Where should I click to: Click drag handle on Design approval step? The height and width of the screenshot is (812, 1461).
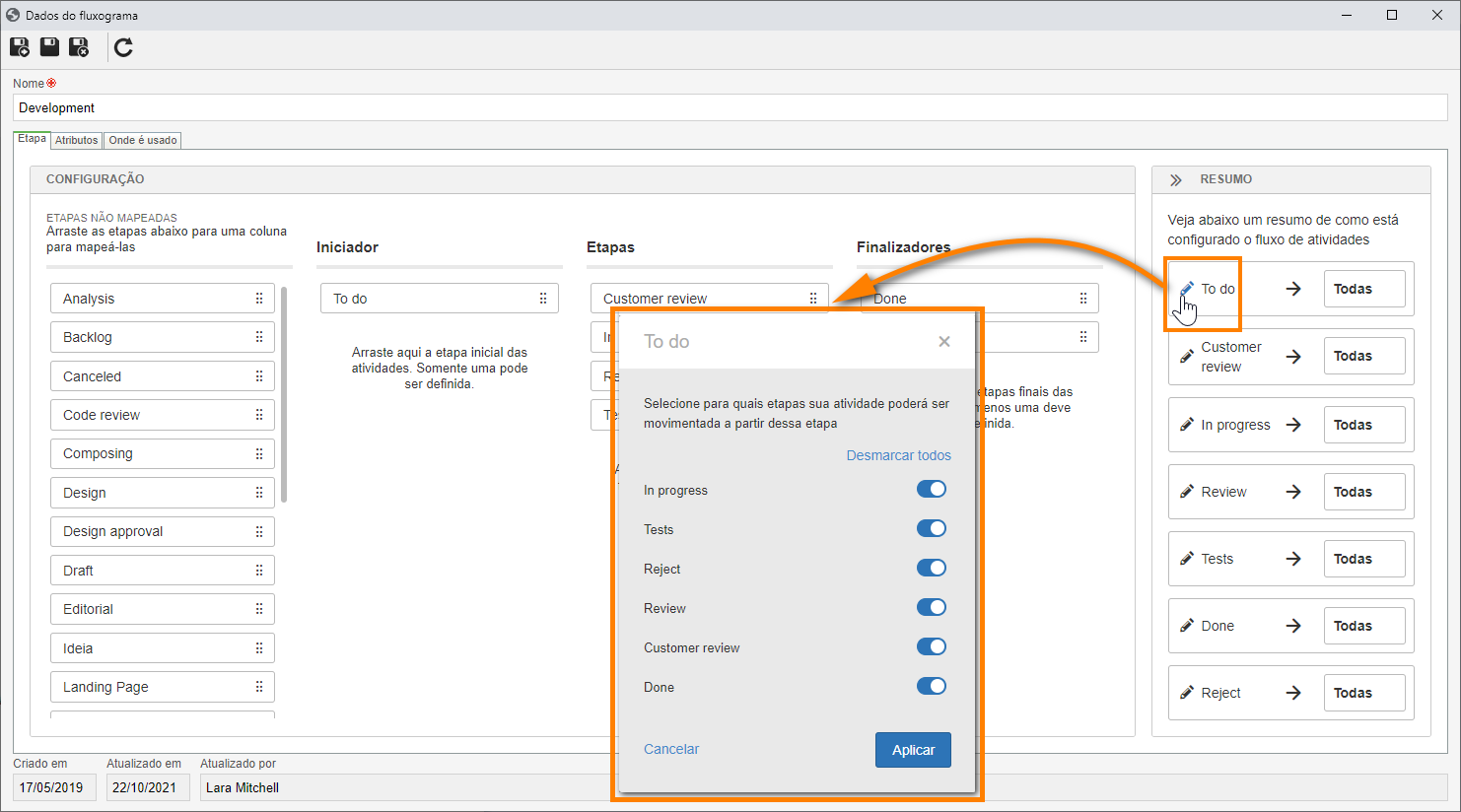[x=259, y=531]
